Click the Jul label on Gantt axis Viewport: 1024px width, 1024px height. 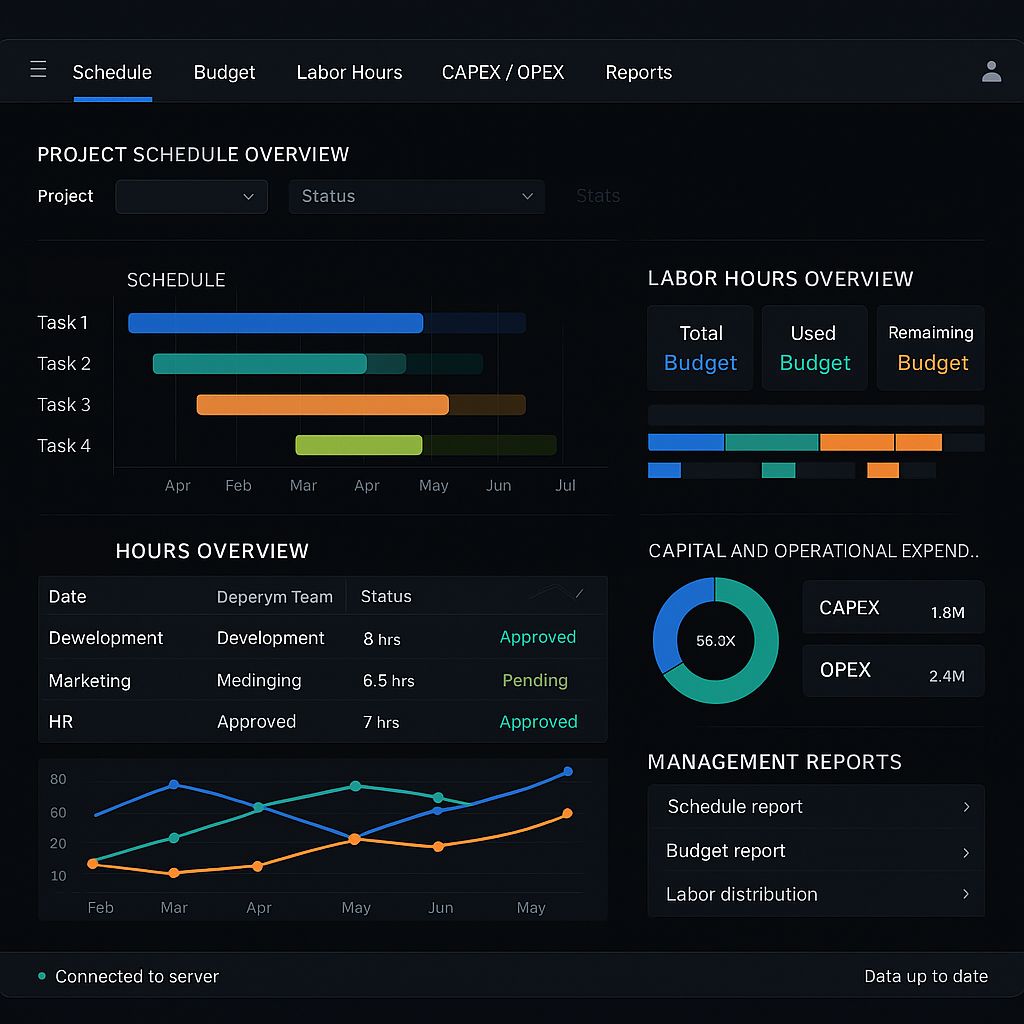(x=565, y=485)
